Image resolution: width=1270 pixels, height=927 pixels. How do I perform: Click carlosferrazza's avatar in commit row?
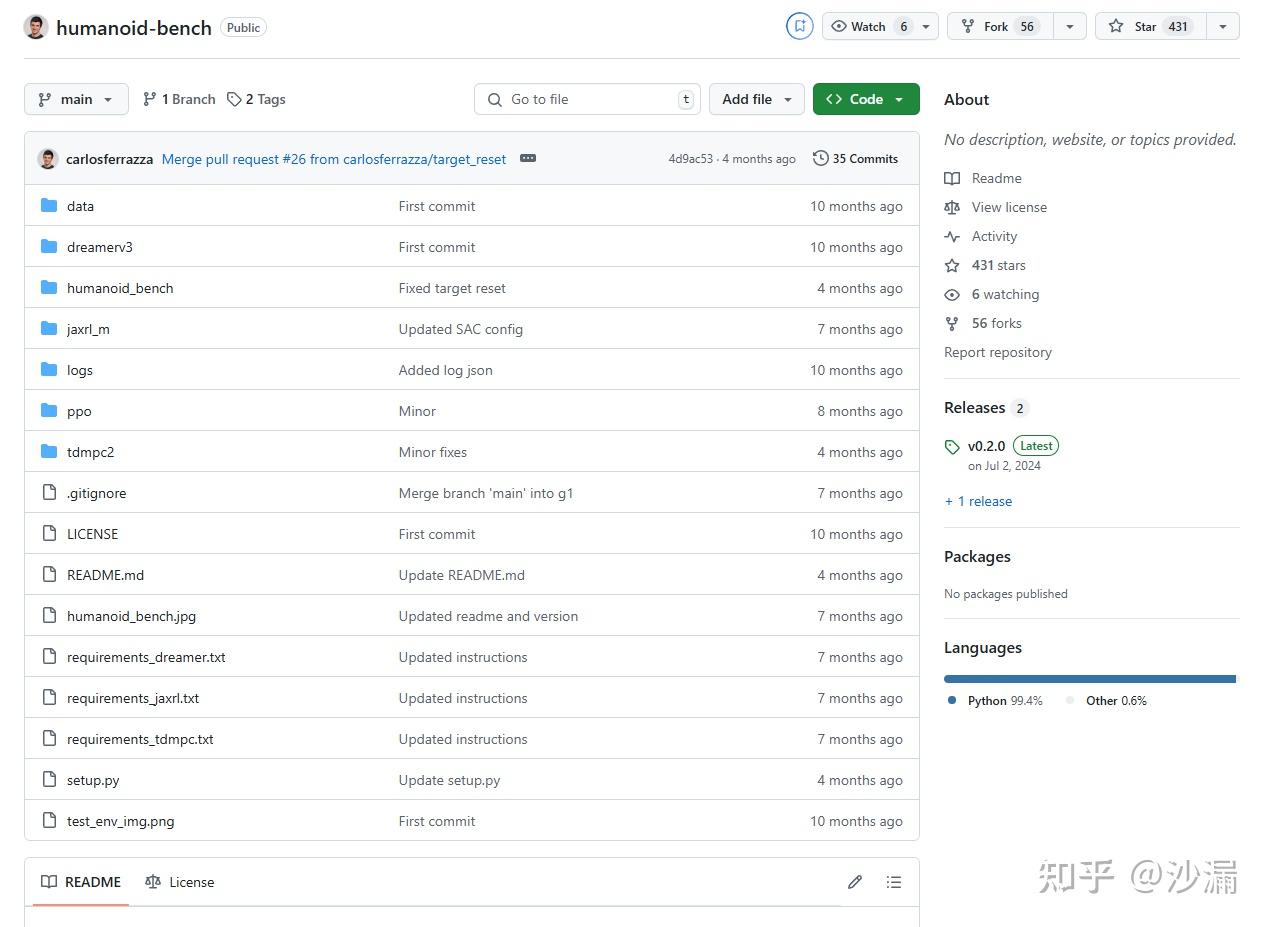coord(48,158)
